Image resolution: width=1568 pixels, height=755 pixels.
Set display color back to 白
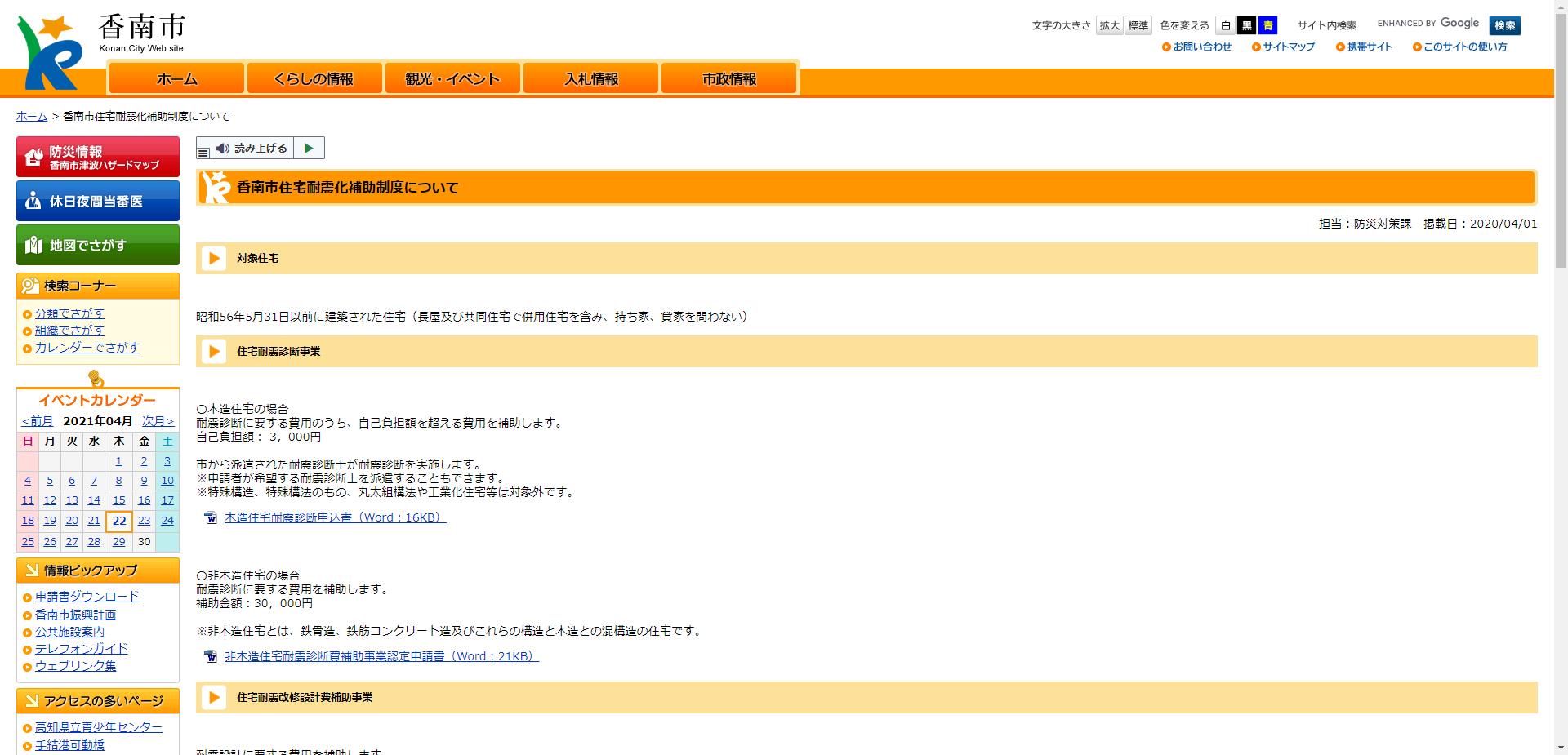coord(1225,25)
